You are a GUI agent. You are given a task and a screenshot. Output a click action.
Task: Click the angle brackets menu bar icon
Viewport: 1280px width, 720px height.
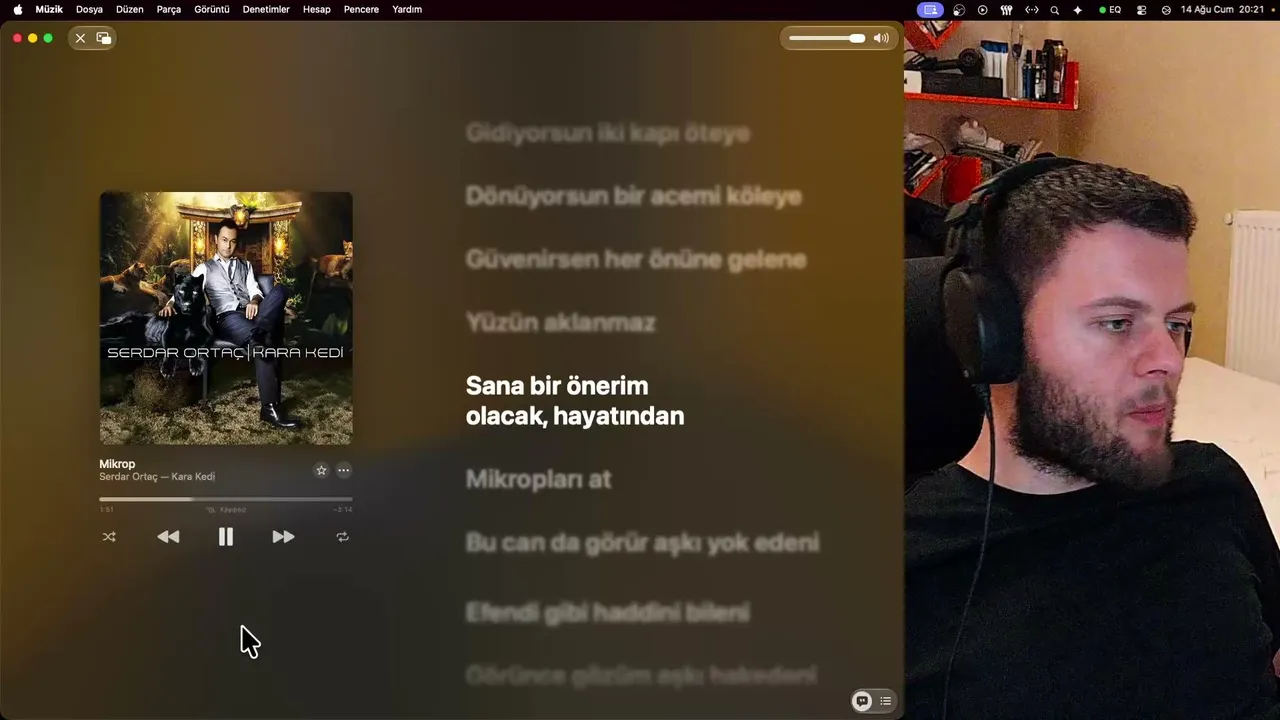[1032, 9]
